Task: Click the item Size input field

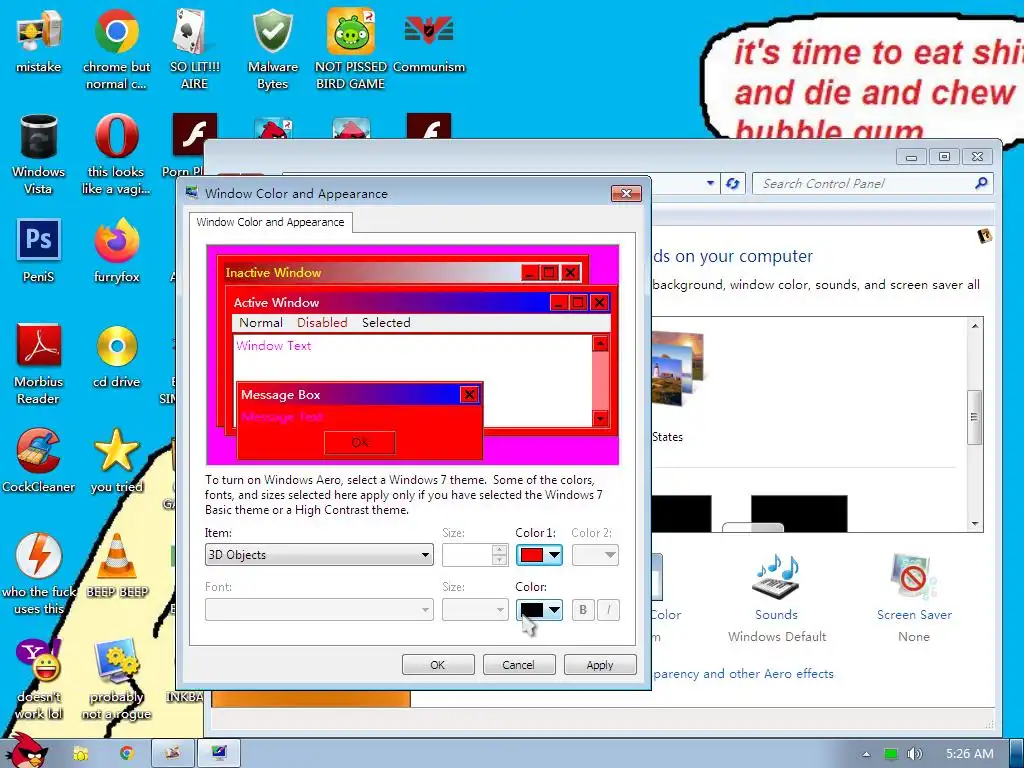Action: point(468,555)
